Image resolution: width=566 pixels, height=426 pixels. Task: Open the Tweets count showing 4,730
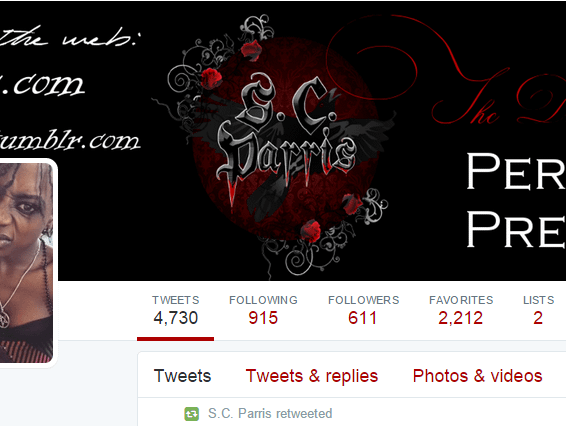coord(175,311)
